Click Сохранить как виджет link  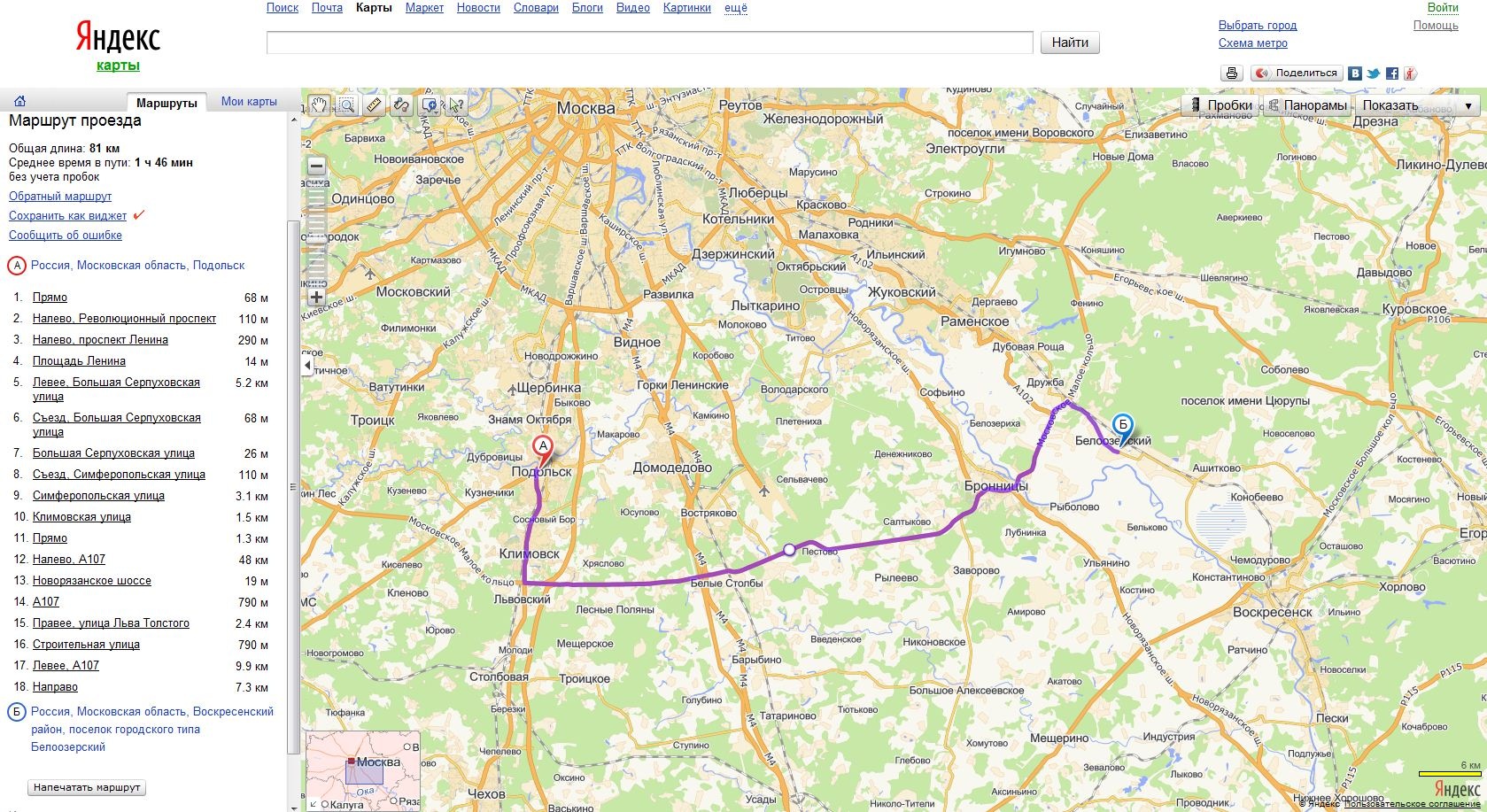click(x=67, y=216)
